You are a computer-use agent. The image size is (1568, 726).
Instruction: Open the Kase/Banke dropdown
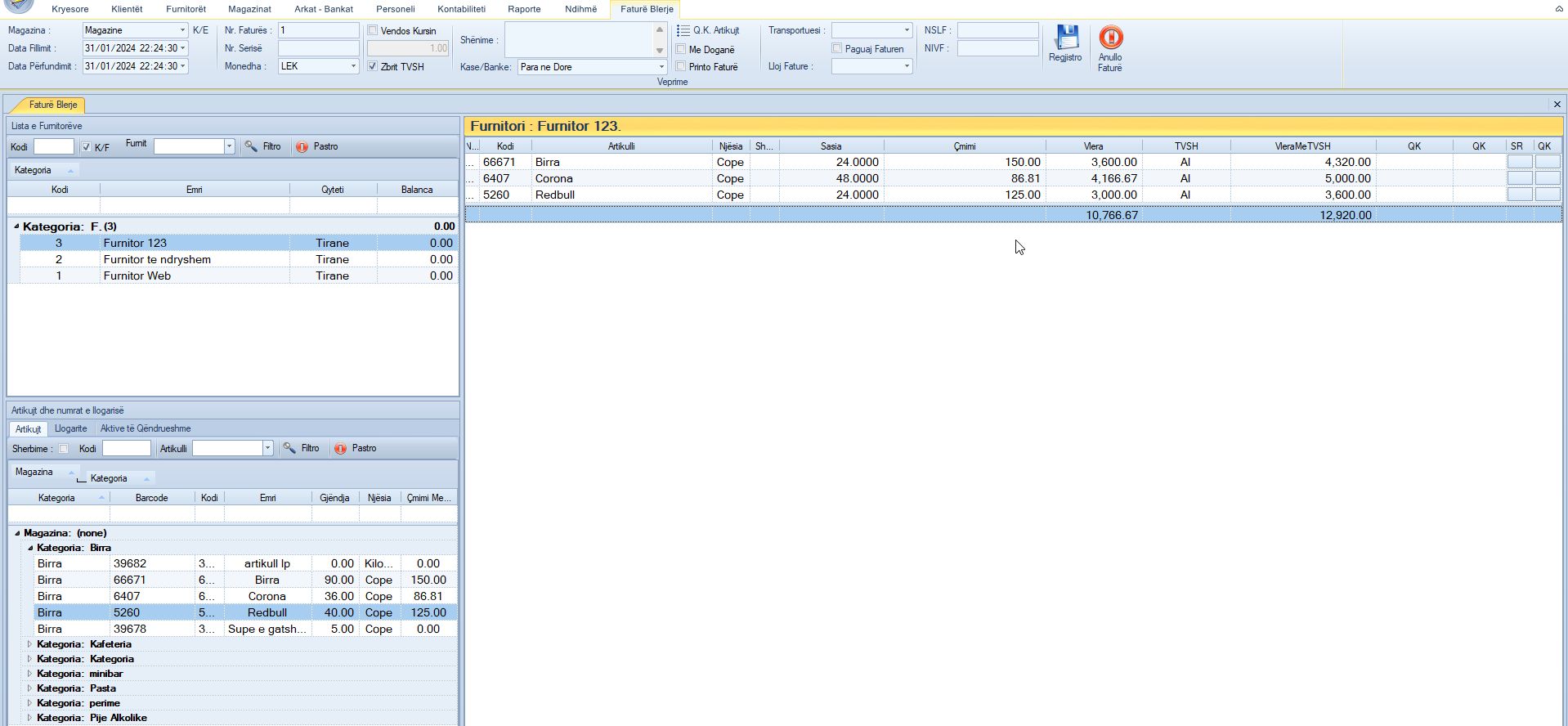pyautogui.click(x=661, y=67)
